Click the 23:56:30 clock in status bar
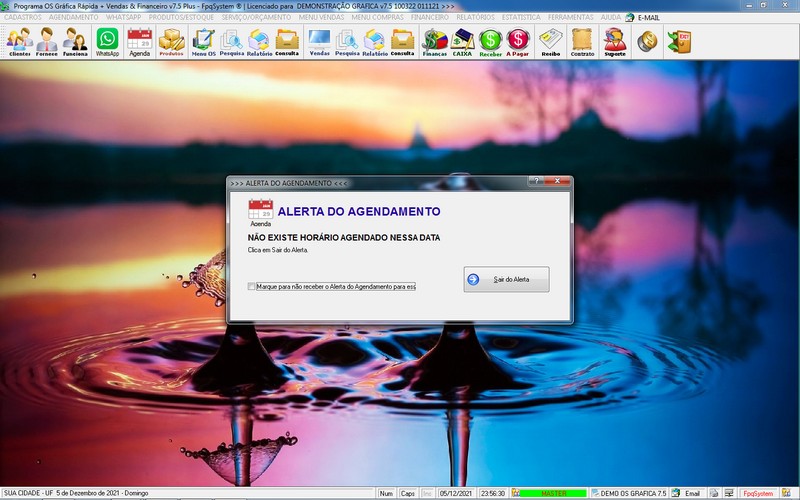The image size is (800, 500). click(492, 493)
